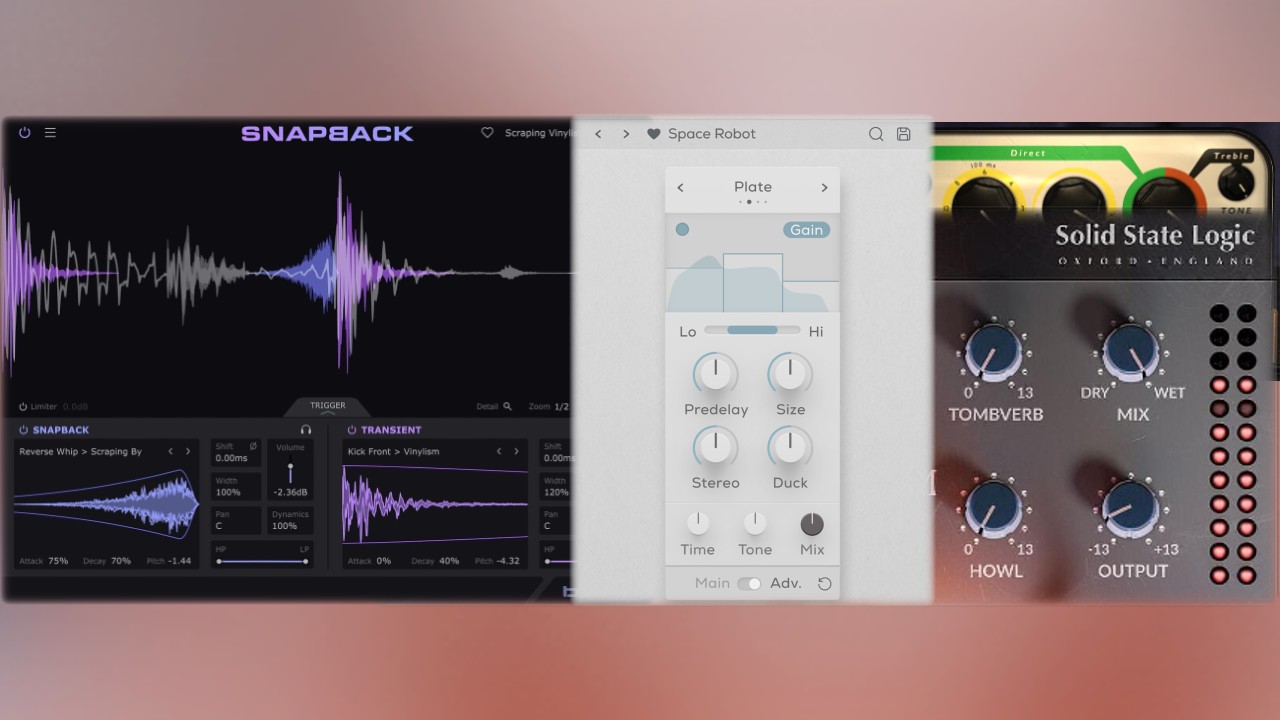This screenshot has height=720, width=1280.
Task: Invert phase icon in Snapback Shift box
Action: tap(253, 446)
